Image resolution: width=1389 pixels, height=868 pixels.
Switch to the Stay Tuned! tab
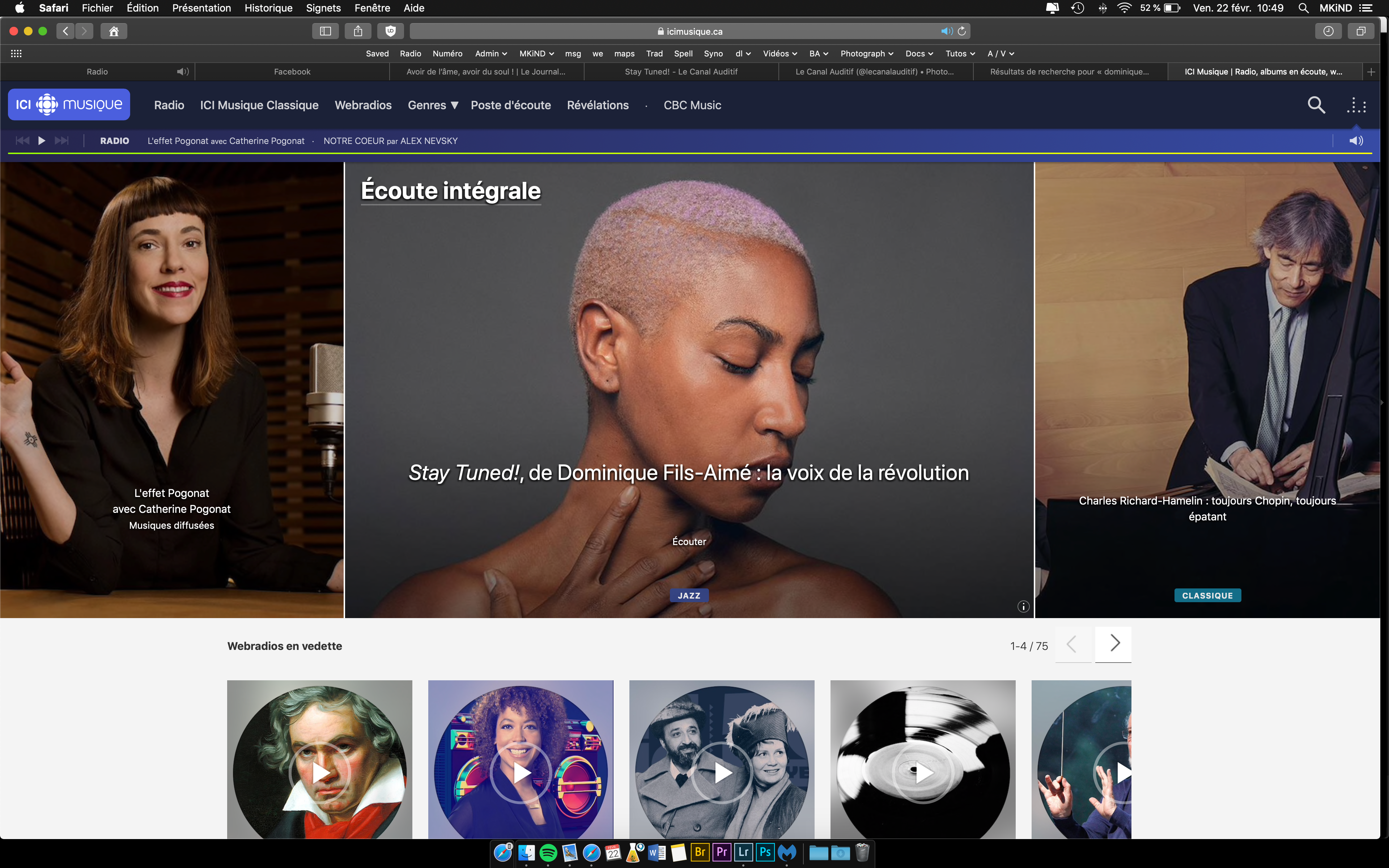[681, 72]
